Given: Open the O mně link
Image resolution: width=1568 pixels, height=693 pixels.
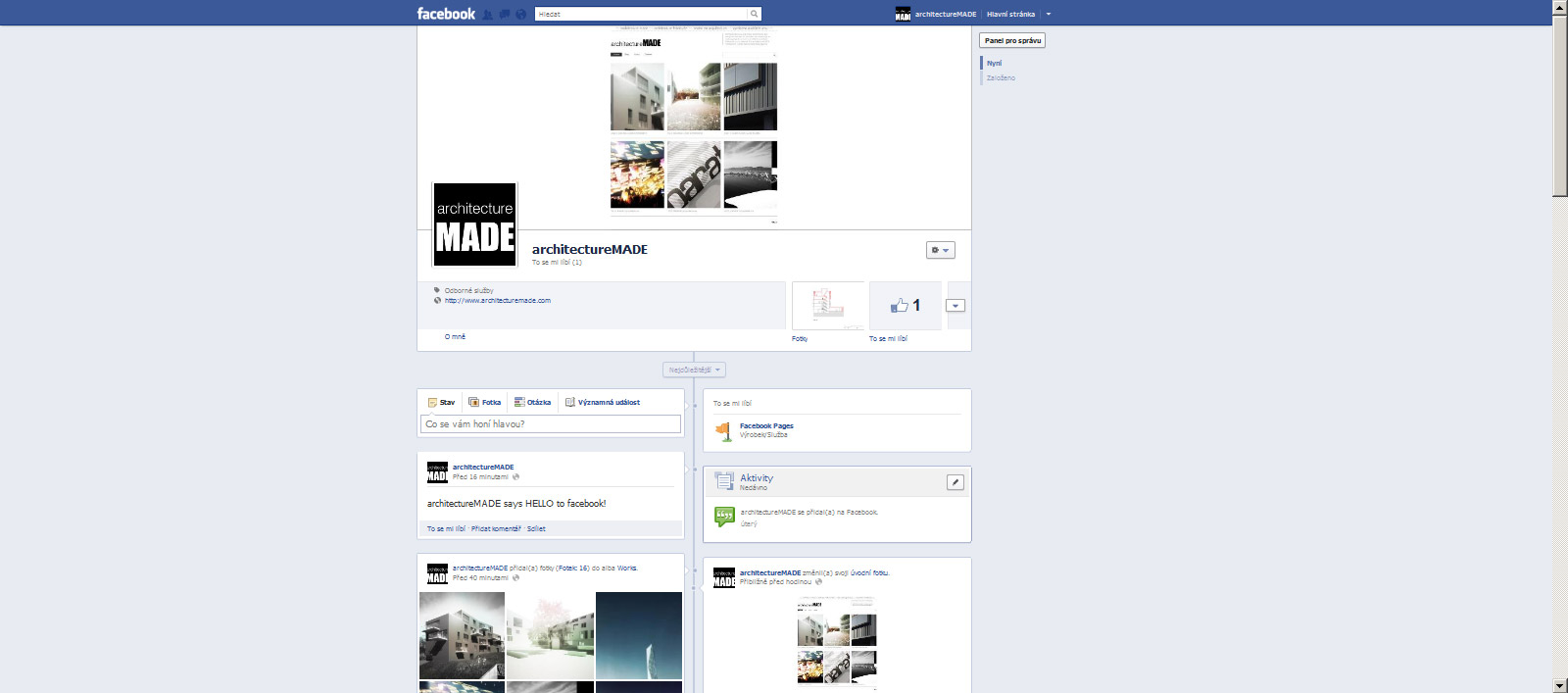Looking at the screenshot, I should 455,336.
